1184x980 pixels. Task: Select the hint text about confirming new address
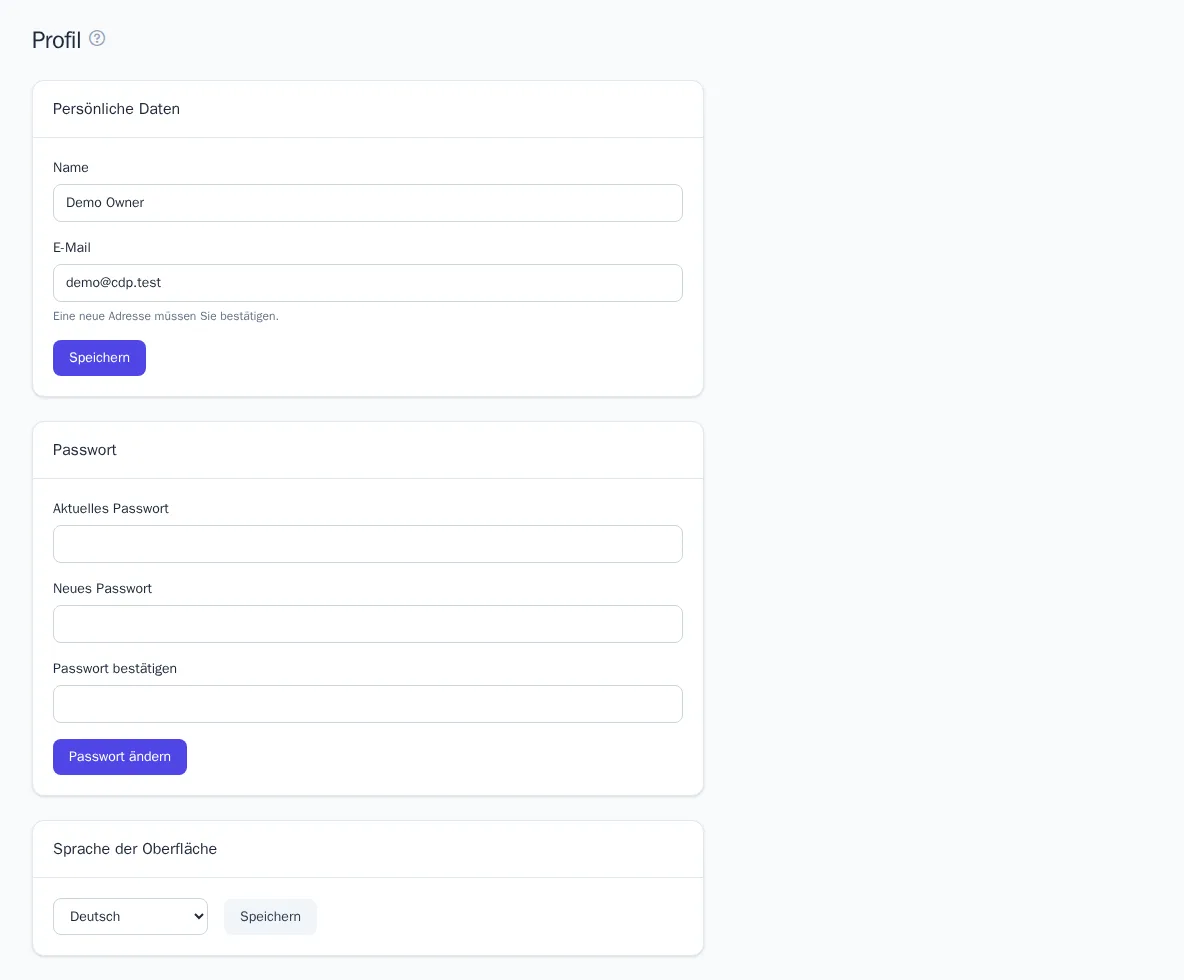165,316
